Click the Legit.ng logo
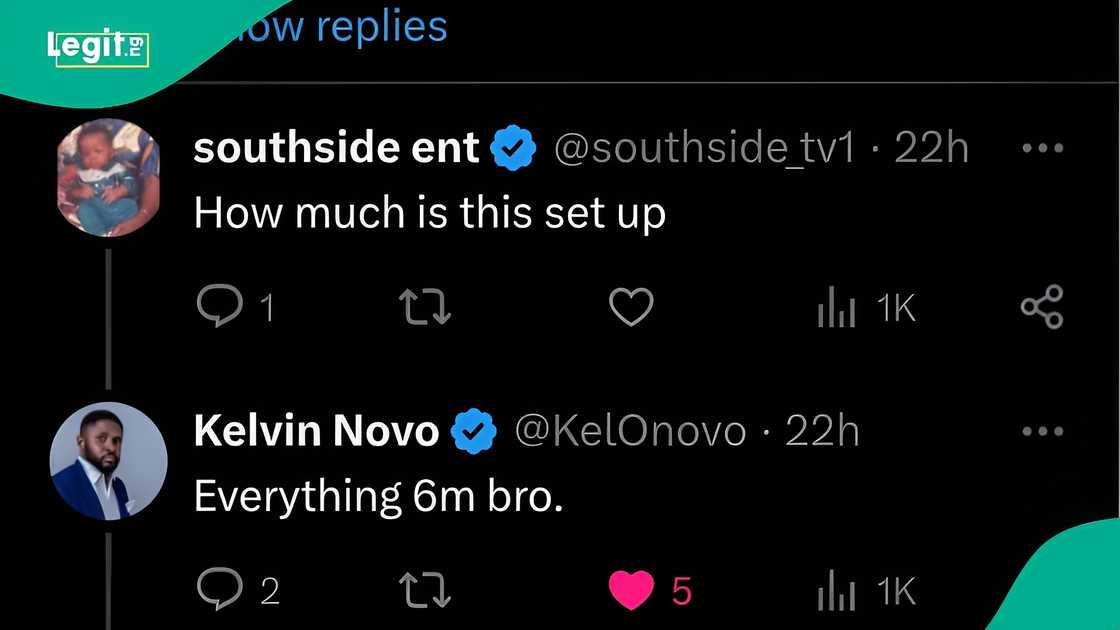 97,47
